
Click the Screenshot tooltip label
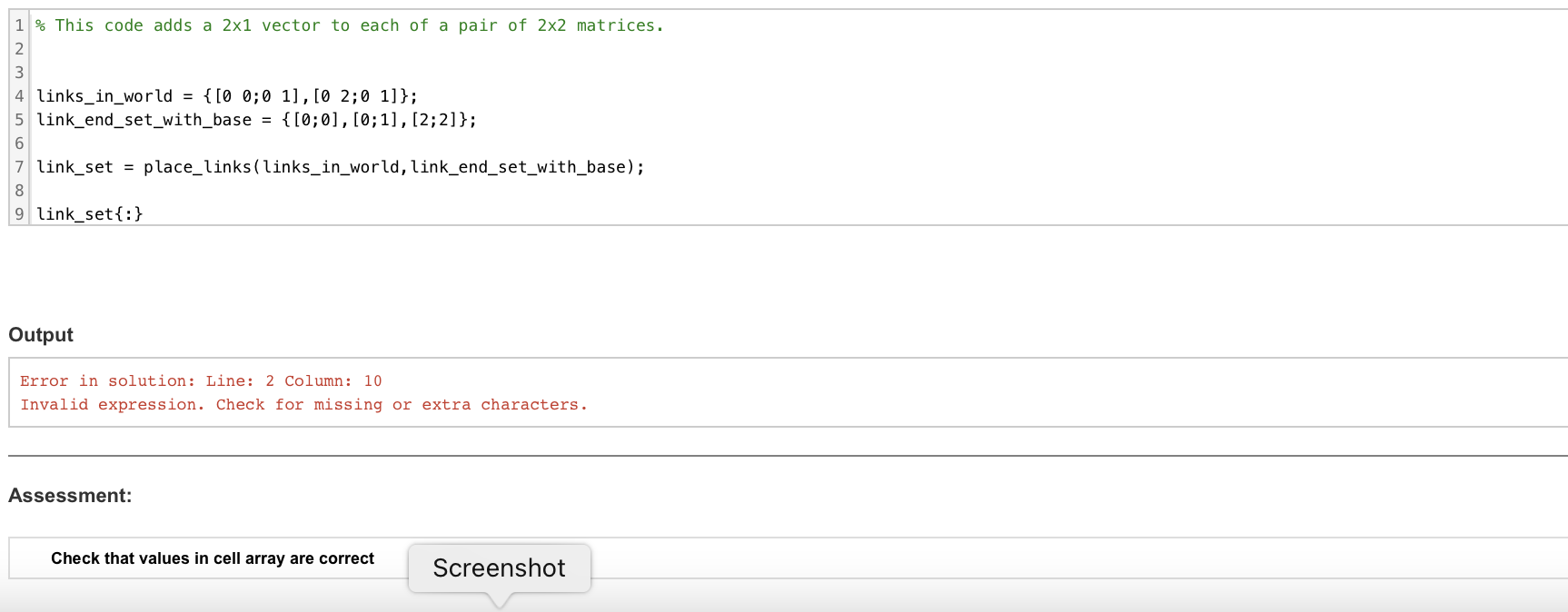[x=500, y=568]
